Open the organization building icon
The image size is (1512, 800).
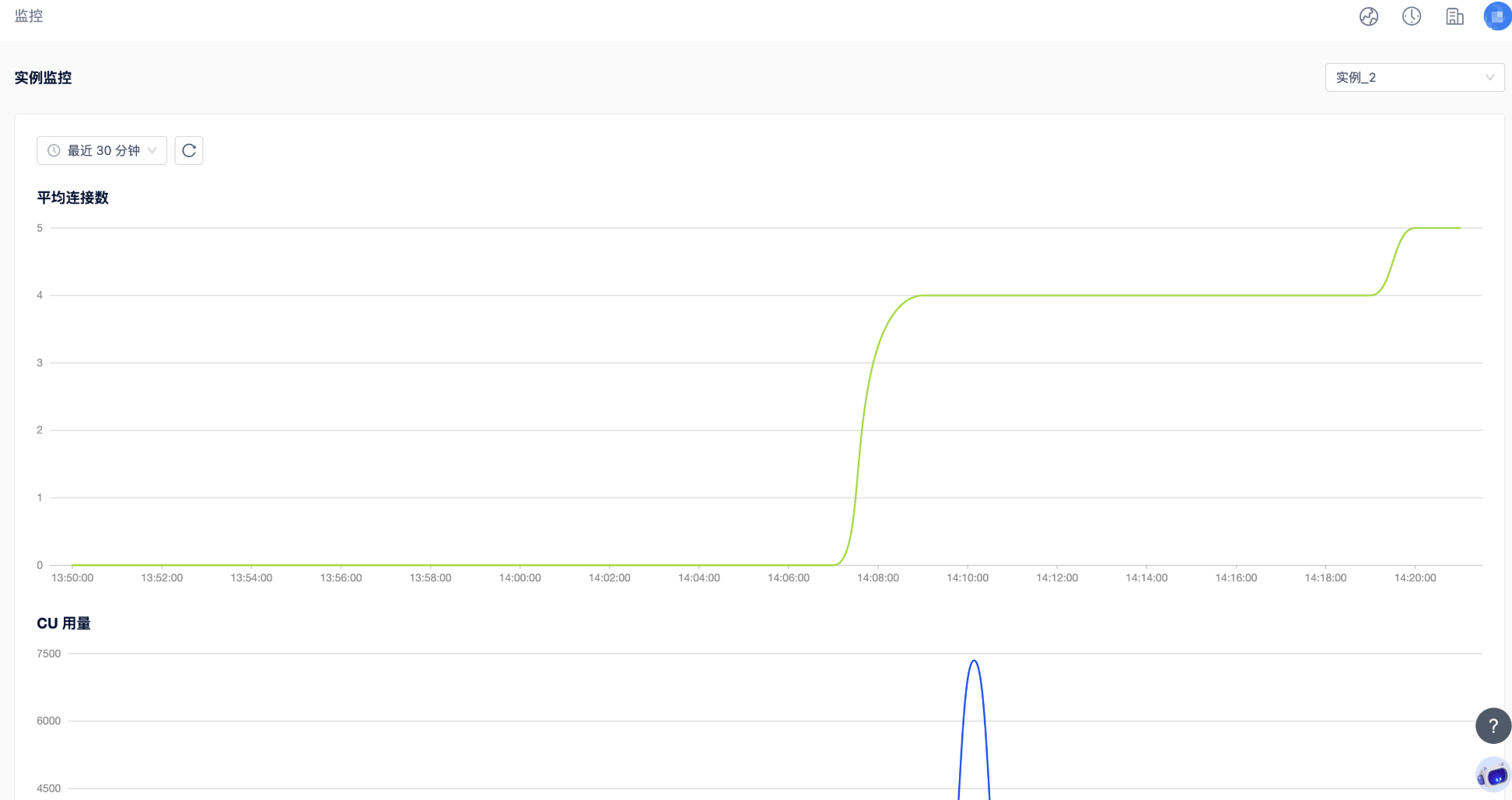point(1454,16)
